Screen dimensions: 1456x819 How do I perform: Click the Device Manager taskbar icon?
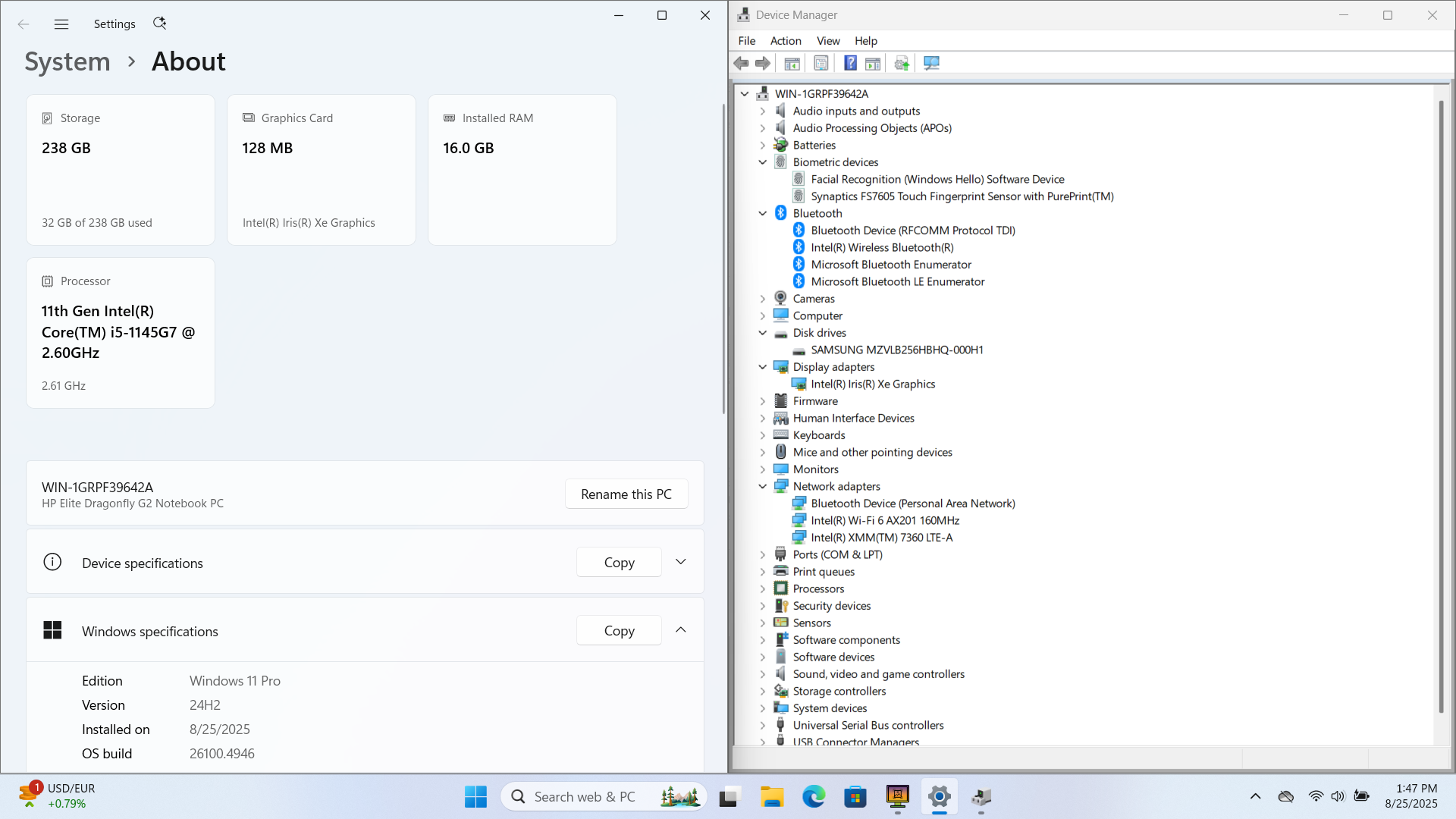[x=981, y=797]
